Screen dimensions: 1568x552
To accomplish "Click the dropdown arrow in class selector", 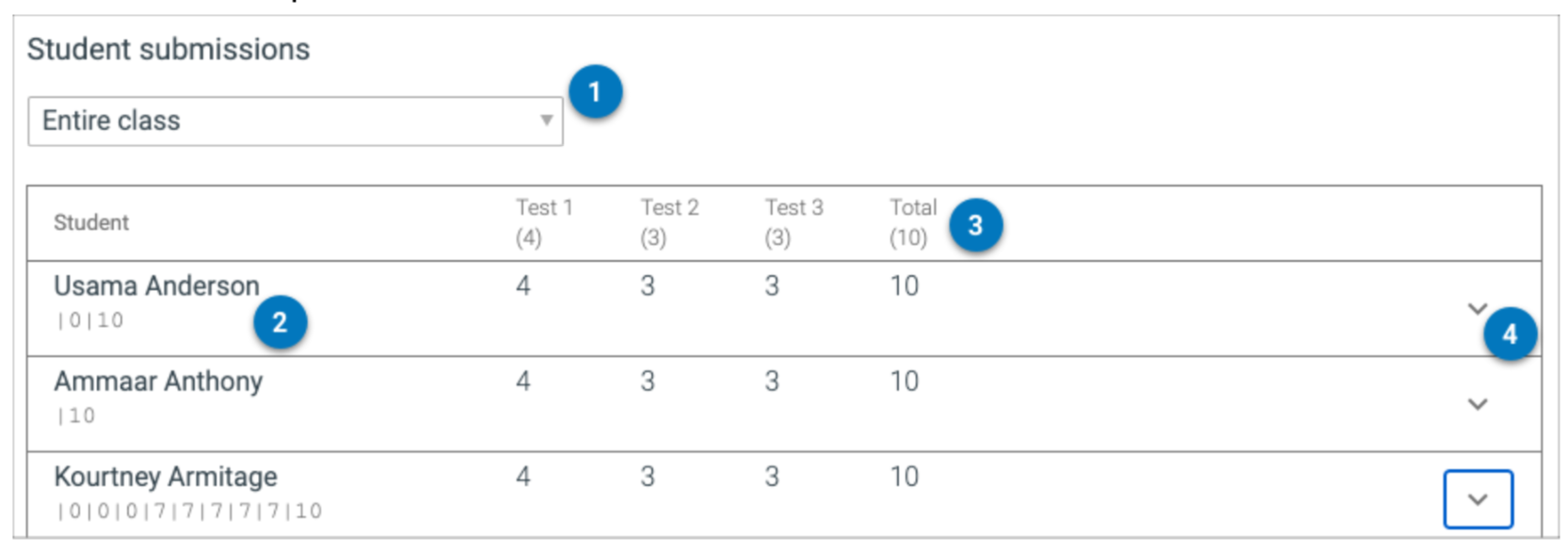I will pyautogui.click(x=546, y=121).
